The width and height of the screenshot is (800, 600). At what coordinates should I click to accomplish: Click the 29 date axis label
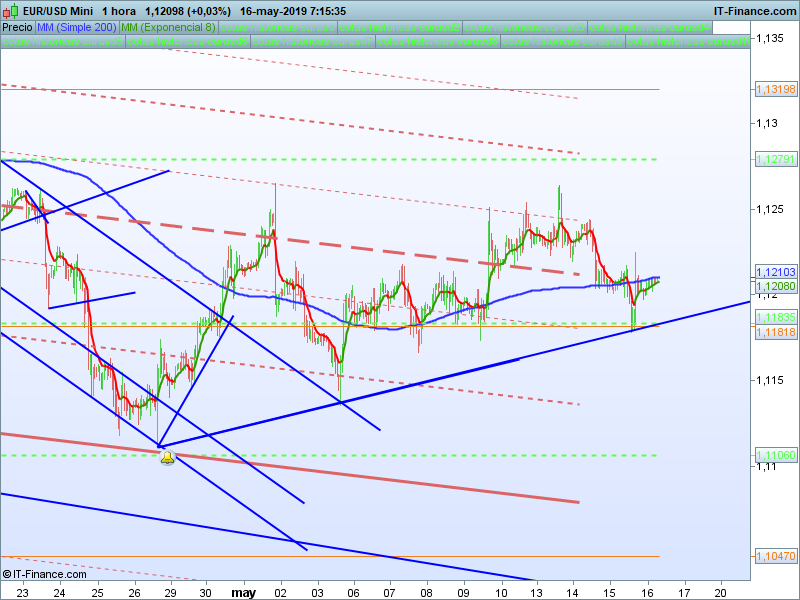(x=170, y=592)
